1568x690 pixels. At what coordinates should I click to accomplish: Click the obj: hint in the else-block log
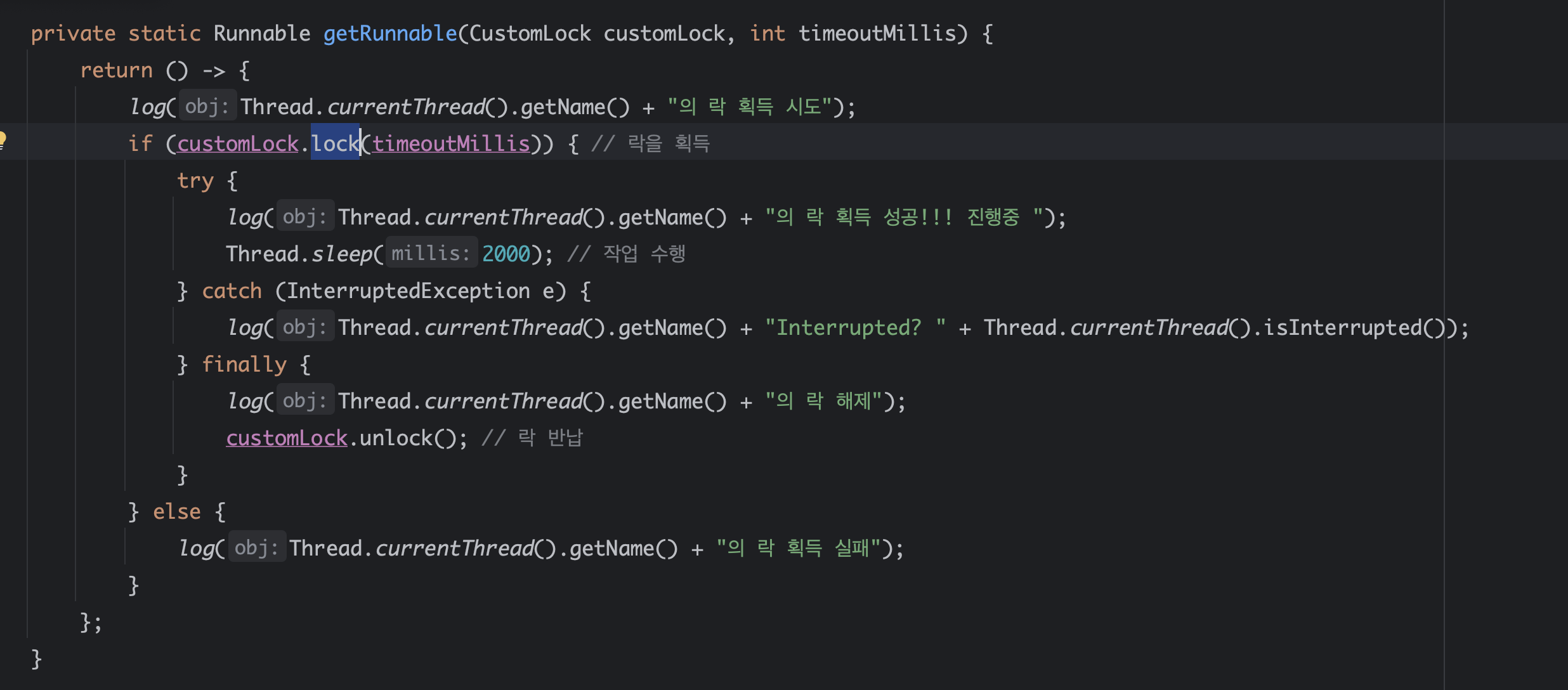(x=256, y=548)
